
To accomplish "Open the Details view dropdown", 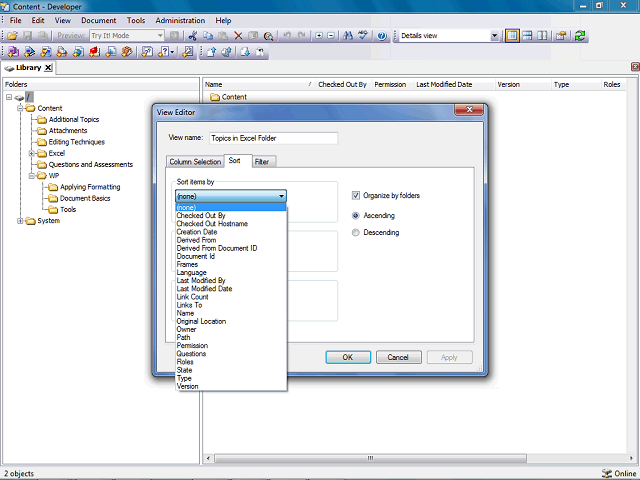I will tap(494, 36).
